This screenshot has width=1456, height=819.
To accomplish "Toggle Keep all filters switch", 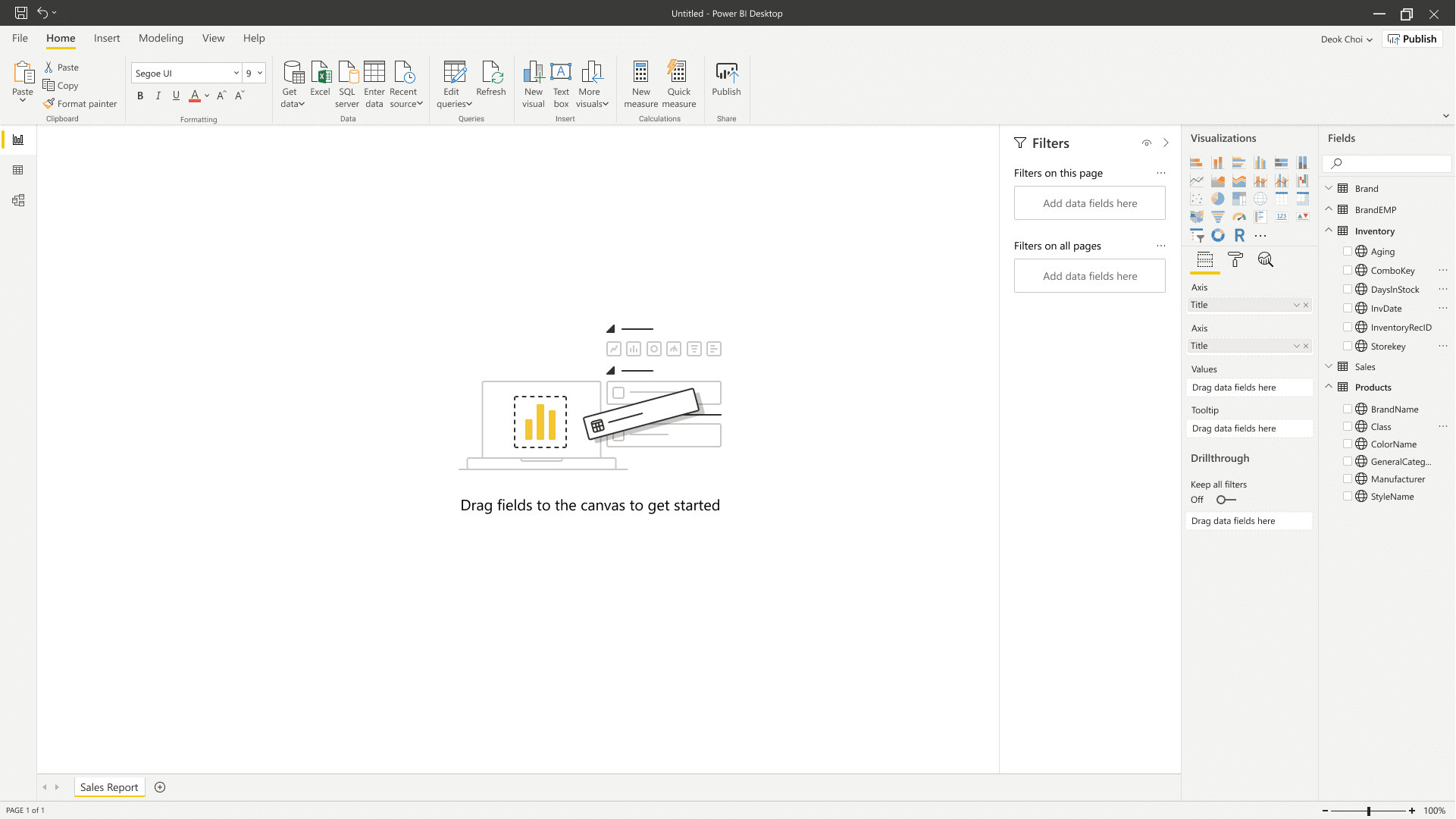I will 1225,500.
